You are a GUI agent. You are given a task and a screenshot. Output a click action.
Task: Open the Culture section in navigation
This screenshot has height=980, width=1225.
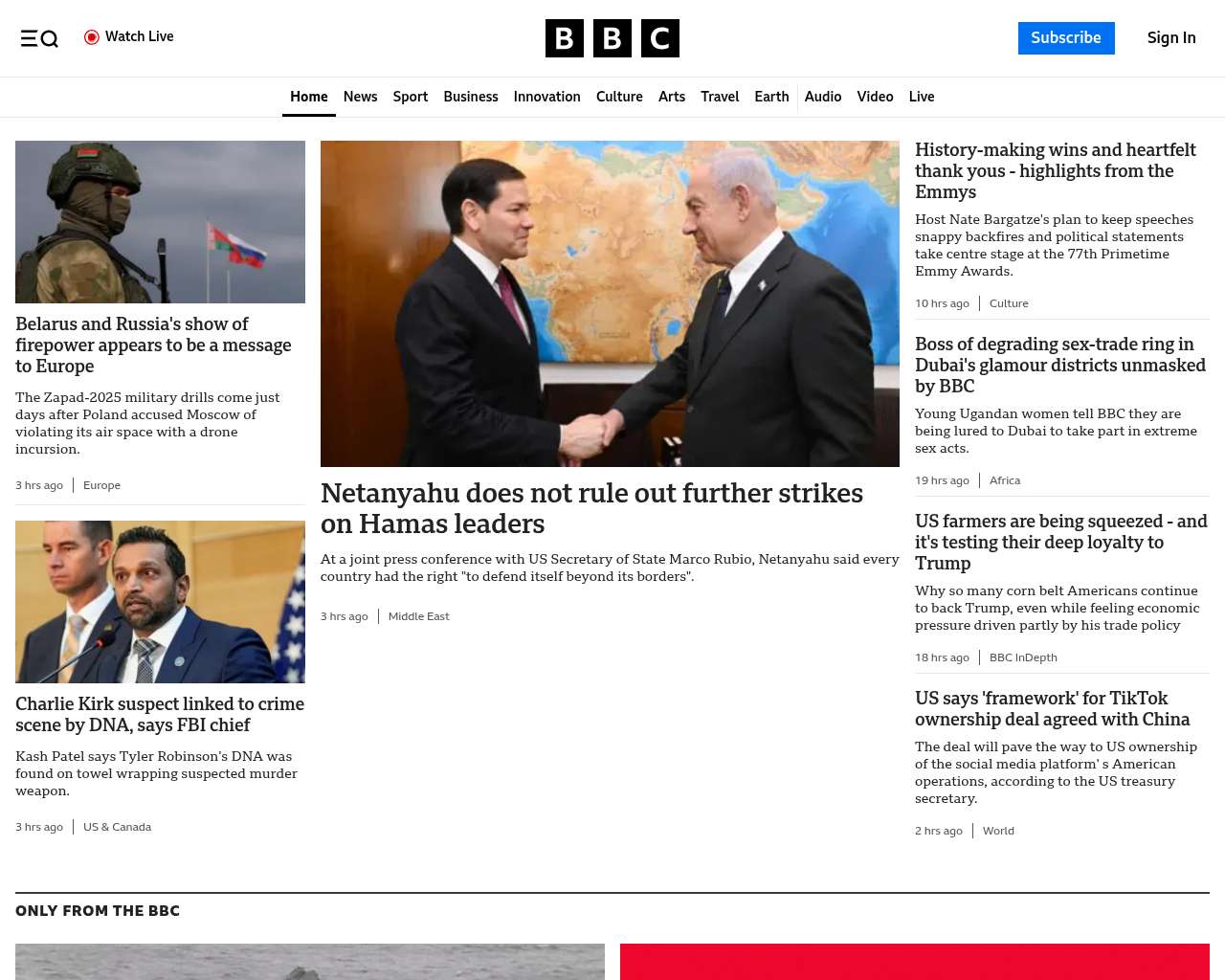619,97
